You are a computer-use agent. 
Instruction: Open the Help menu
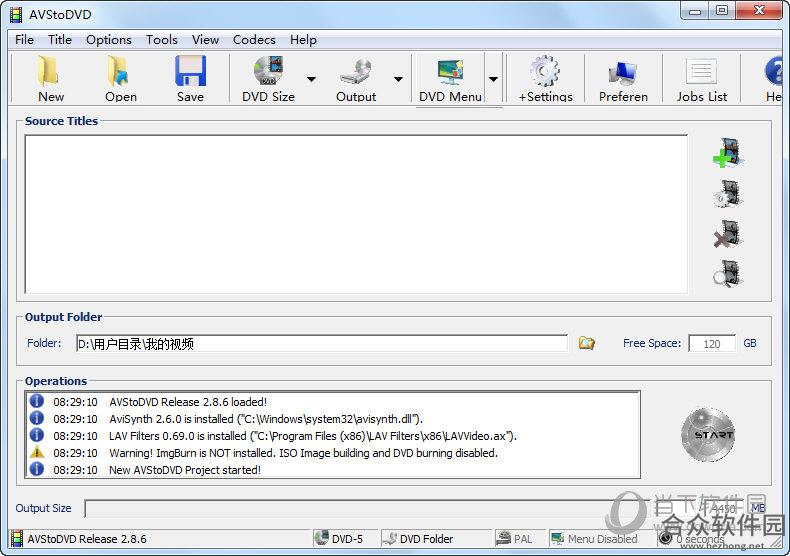coord(303,39)
